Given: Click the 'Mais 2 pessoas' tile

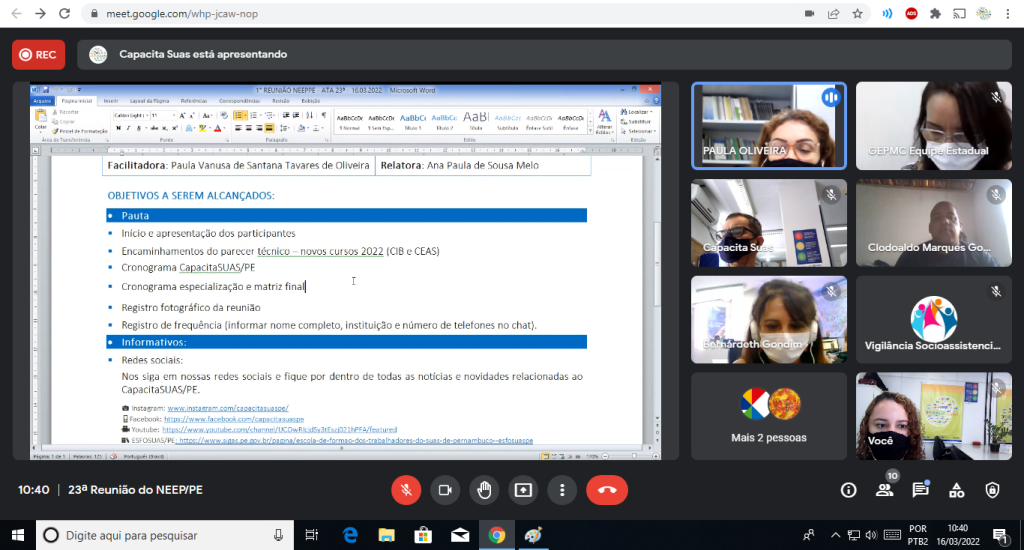Looking at the screenshot, I should click(x=768, y=416).
